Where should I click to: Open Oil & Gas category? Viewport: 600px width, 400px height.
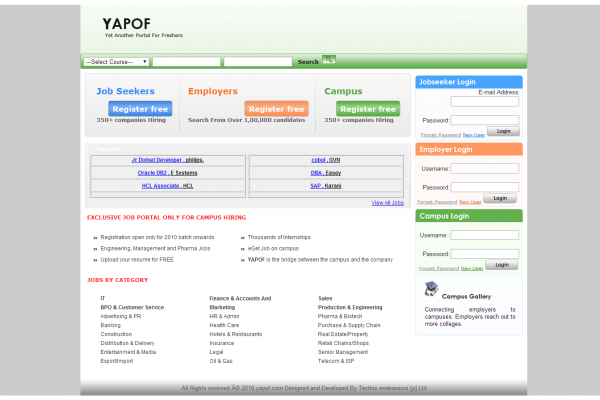pyautogui.click(x=221, y=361)
